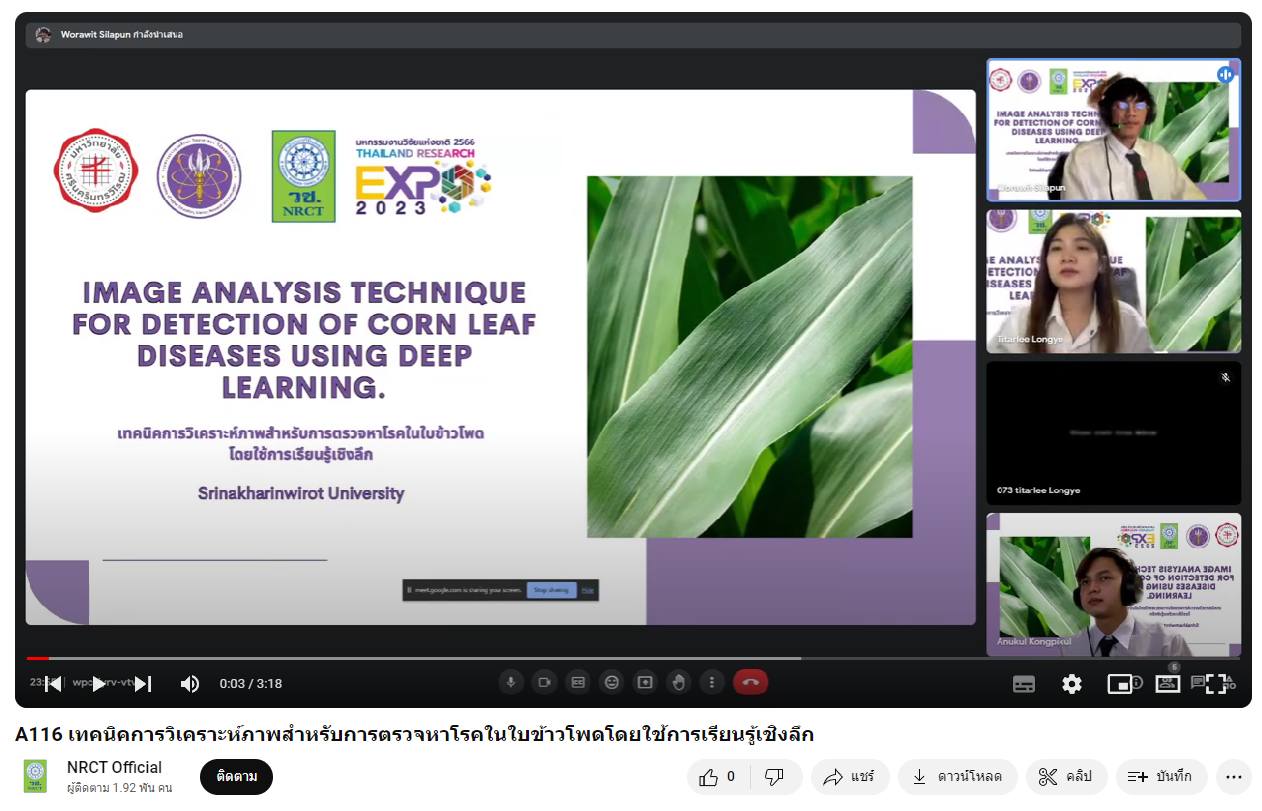Skip to the next video
The height and width of the screenshot is (811, 1262).
(x=143, y=684)
